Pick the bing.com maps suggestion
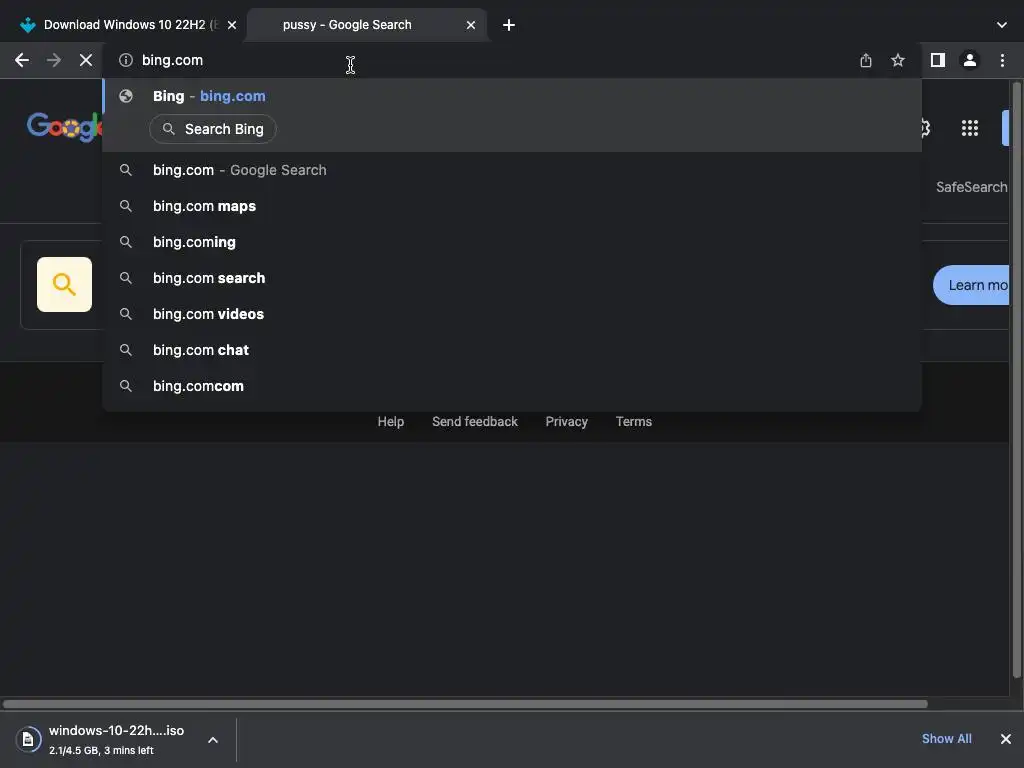This screenshot has height=768, width=1024. tap(512, 206)
